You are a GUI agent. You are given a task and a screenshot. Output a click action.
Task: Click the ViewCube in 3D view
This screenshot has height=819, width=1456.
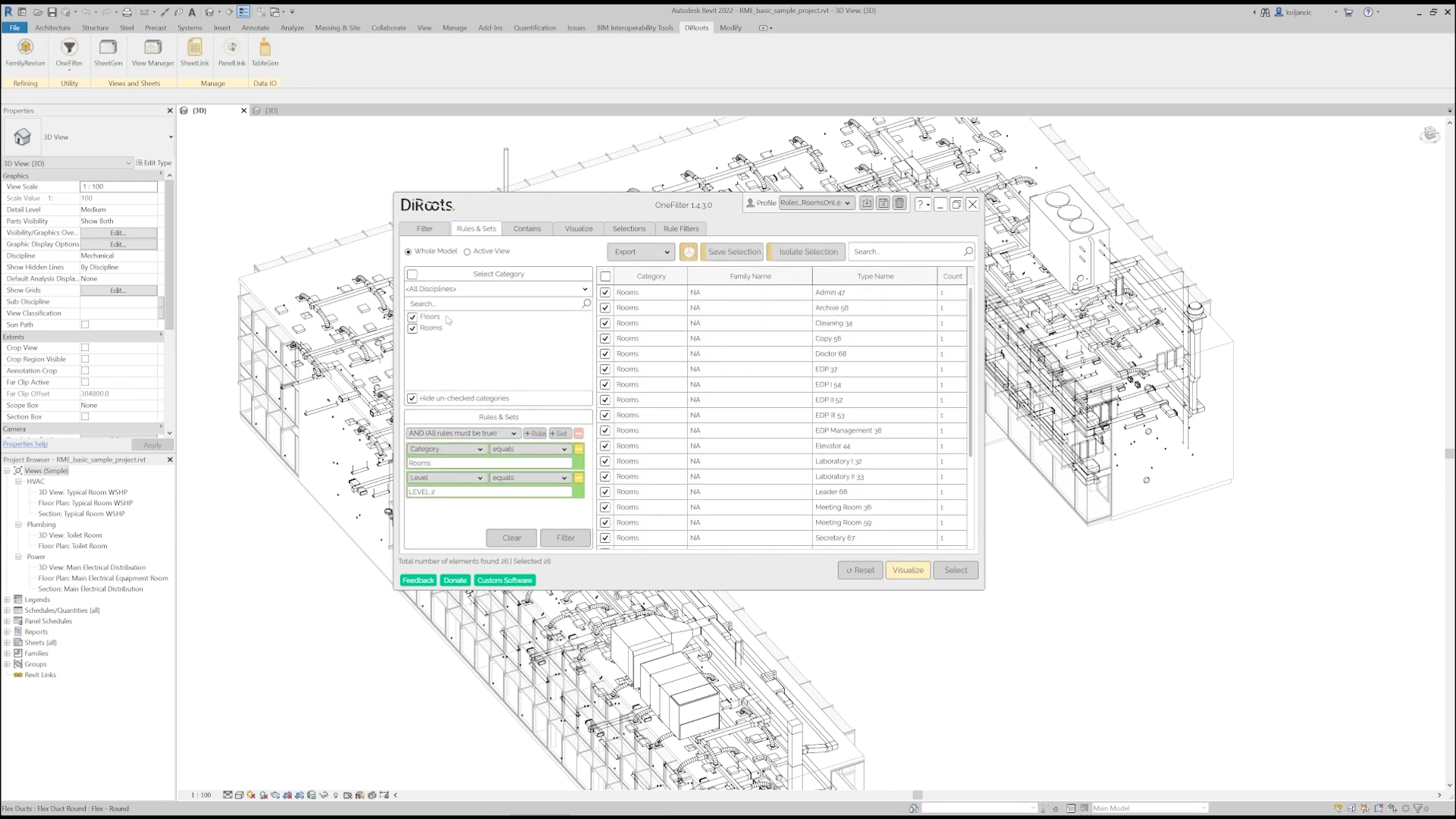[1430, 135]
